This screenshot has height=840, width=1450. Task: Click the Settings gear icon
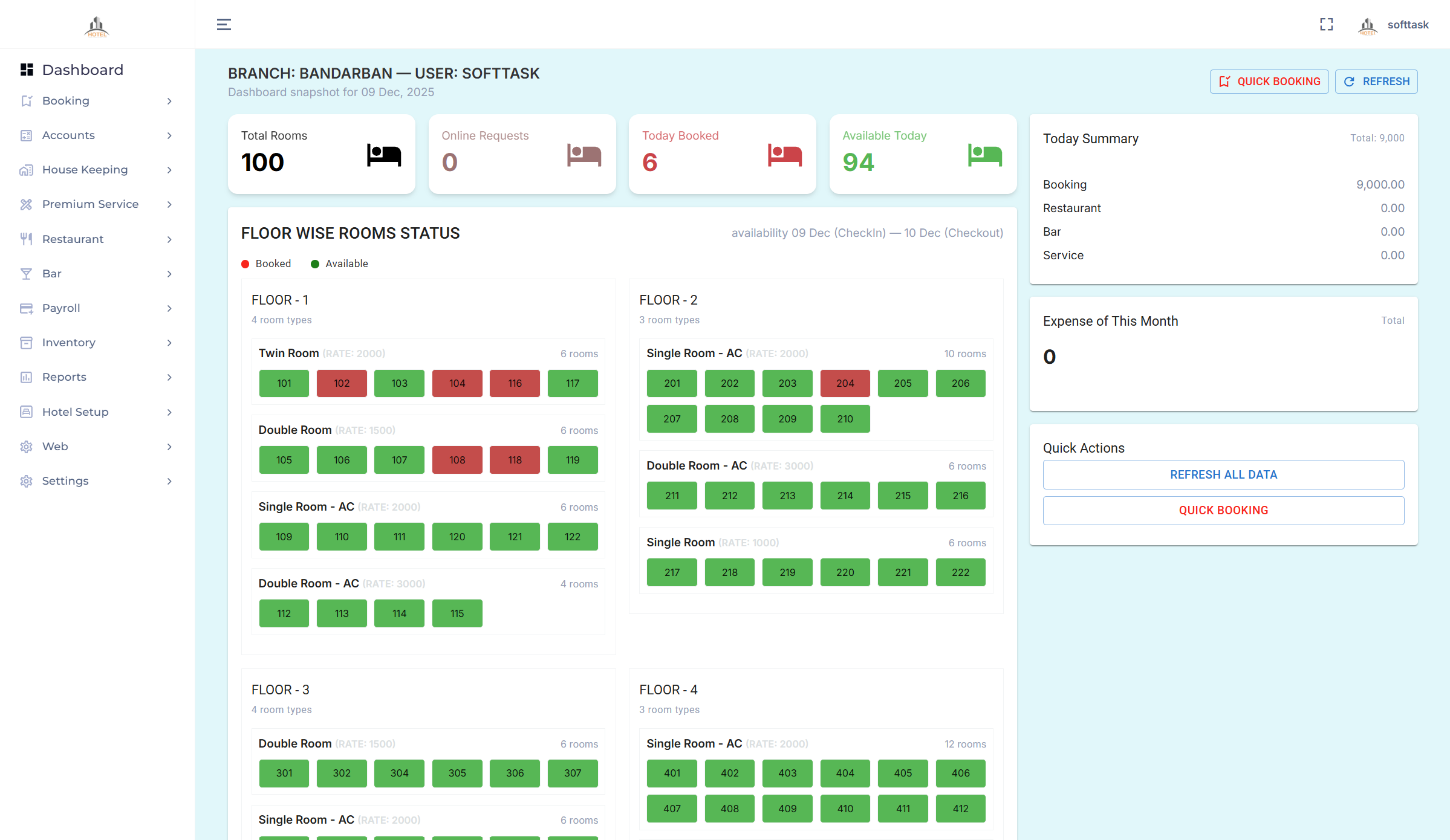click(x=26, y=481)
